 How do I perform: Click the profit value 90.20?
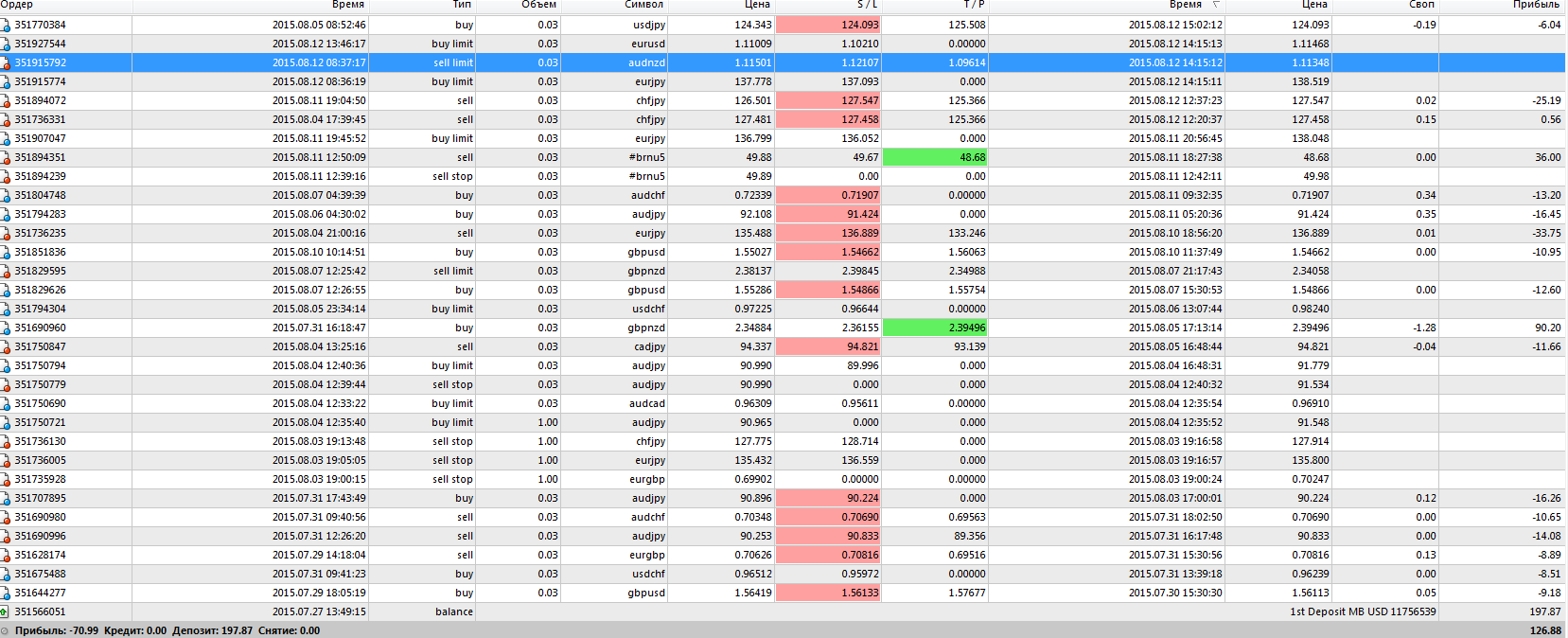click(1548, 328)
